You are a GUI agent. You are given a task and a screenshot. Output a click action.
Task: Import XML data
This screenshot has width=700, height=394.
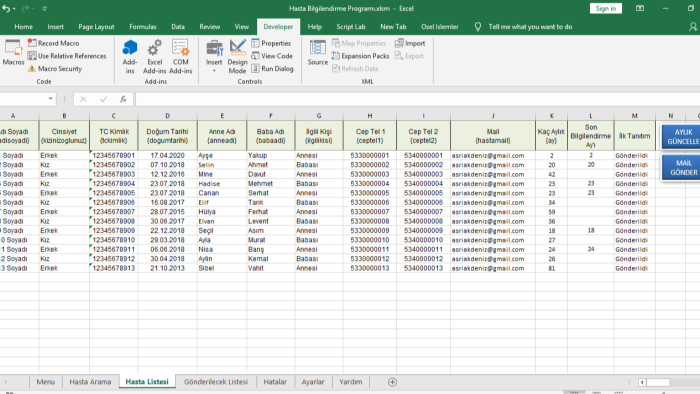[x=410, y=43]
